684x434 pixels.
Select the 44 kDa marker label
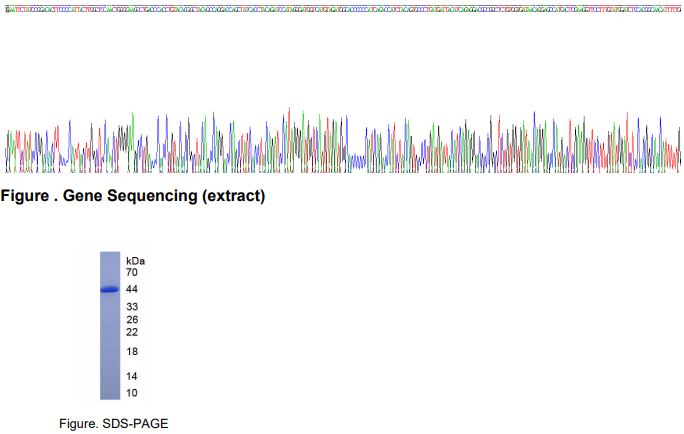(x=132, y=289)
